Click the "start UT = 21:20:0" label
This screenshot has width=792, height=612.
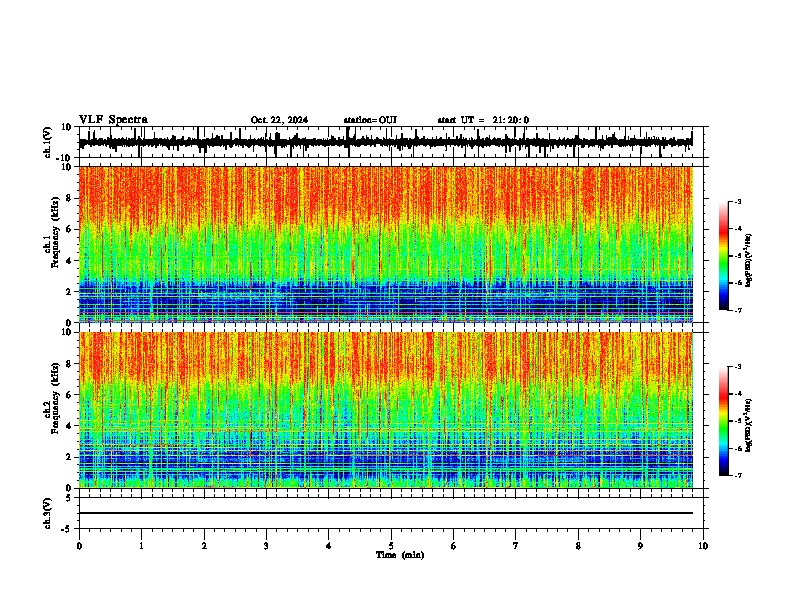coord(483,120)
